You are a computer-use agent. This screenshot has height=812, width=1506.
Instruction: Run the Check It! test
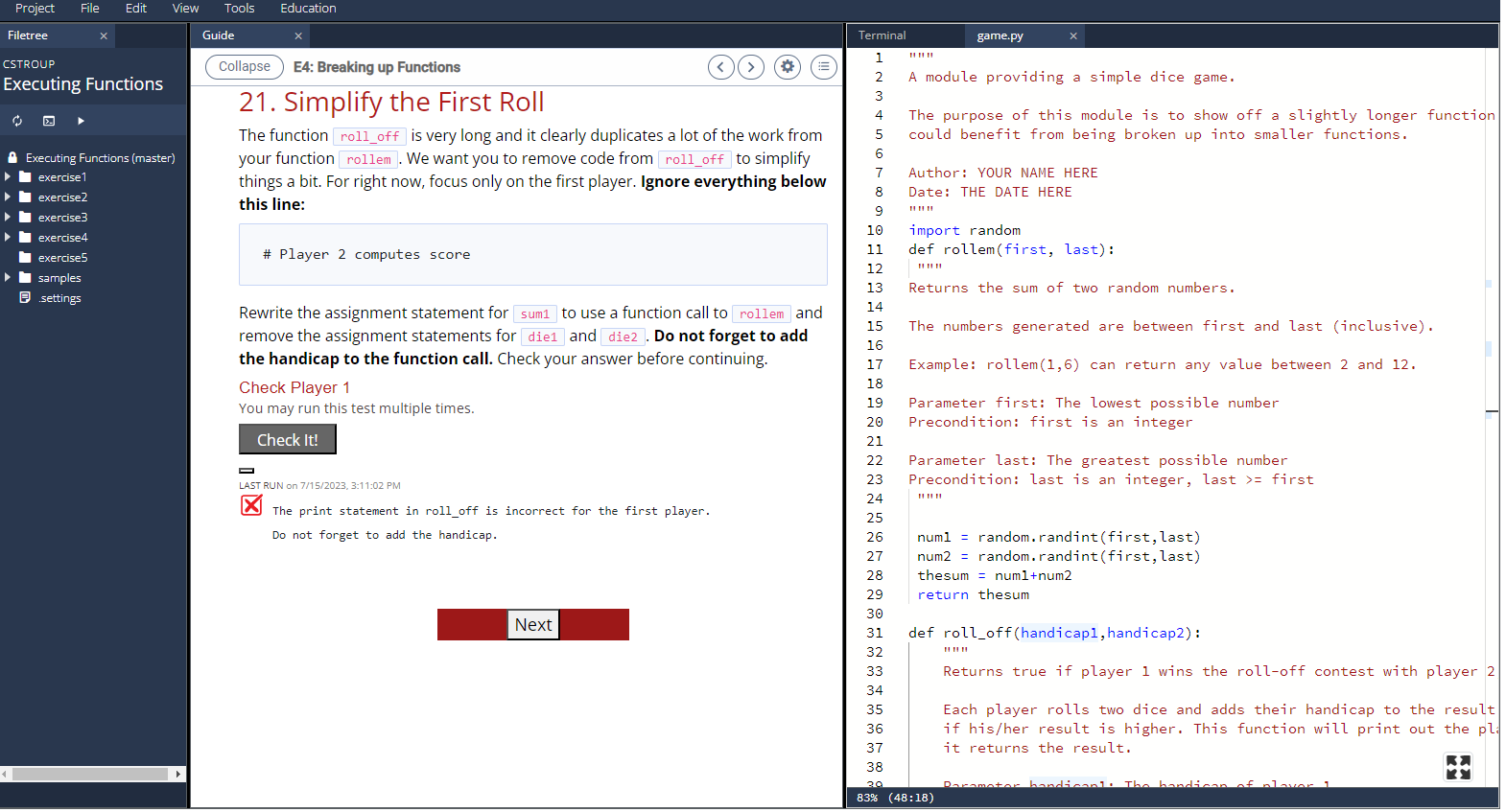point(288,440)
